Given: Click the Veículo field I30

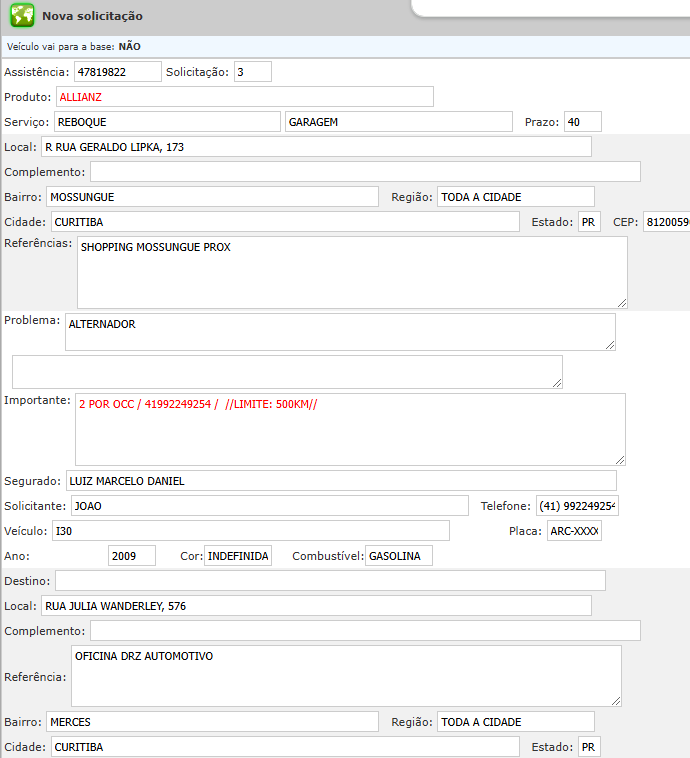Looking at the screenshot, I should coord(250,531).
